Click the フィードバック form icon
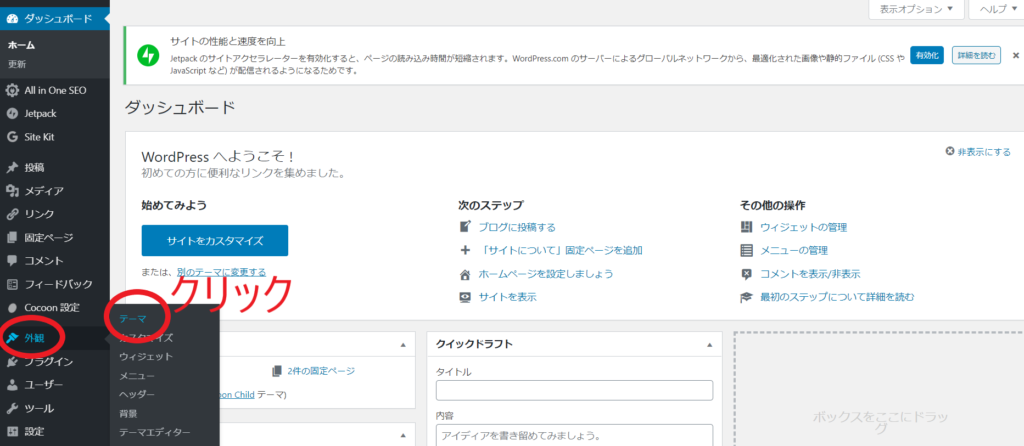Image resolution: width=1024 pixels, height=446 pixels. [12, 284]
